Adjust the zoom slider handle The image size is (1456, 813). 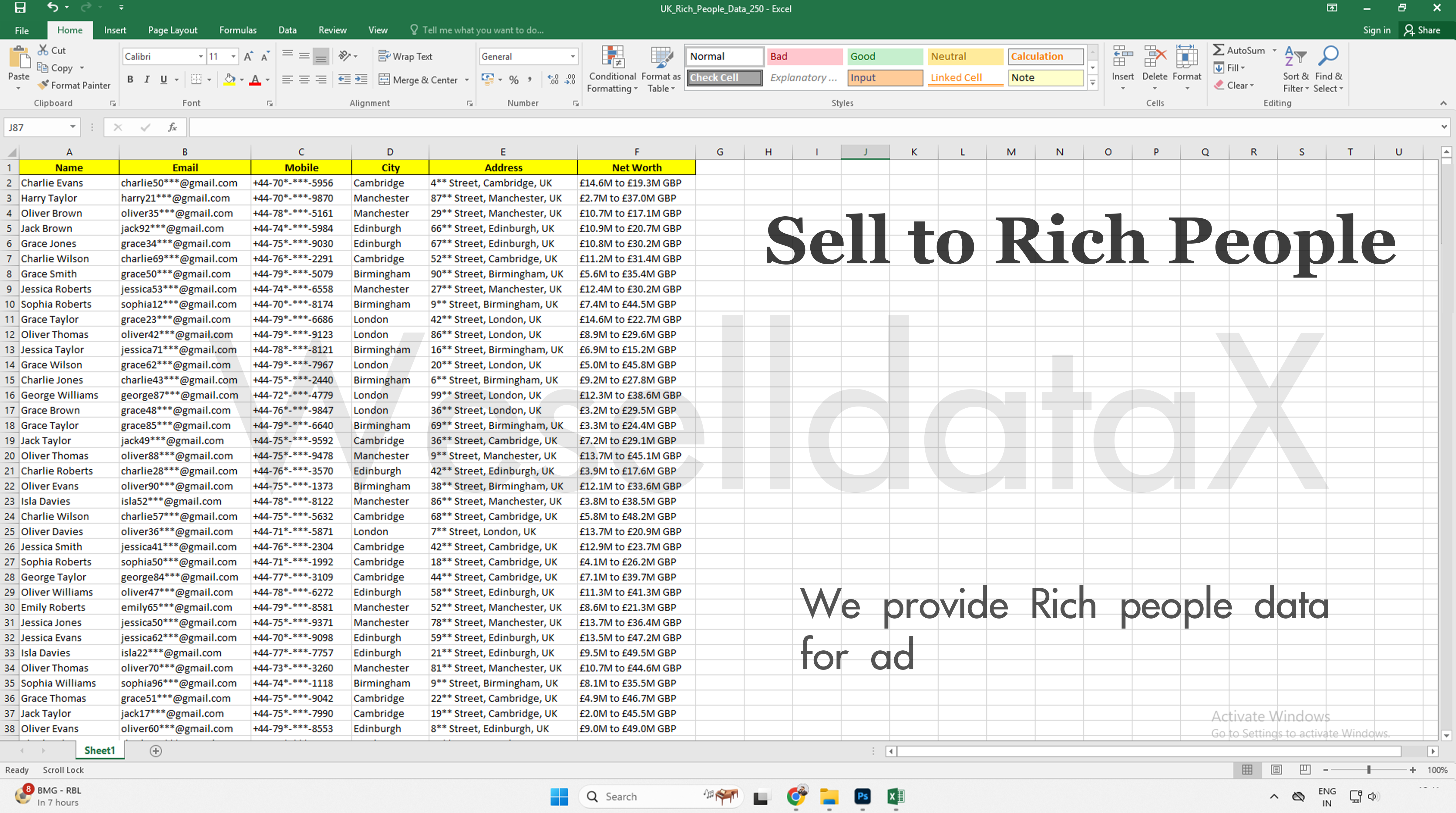(1369, 770)
